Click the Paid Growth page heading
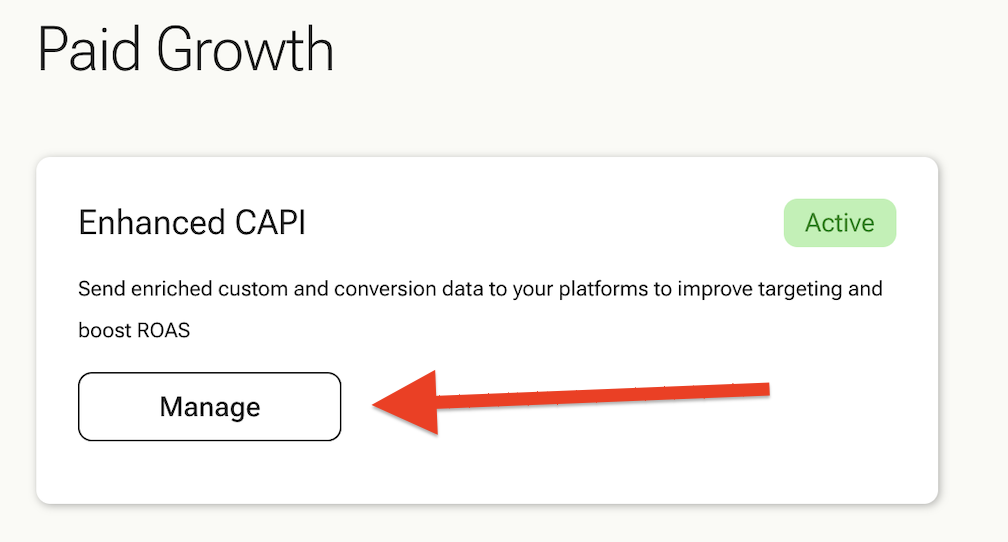The height and width of the screenshot is (542, 1008). [x=185, y=50]
